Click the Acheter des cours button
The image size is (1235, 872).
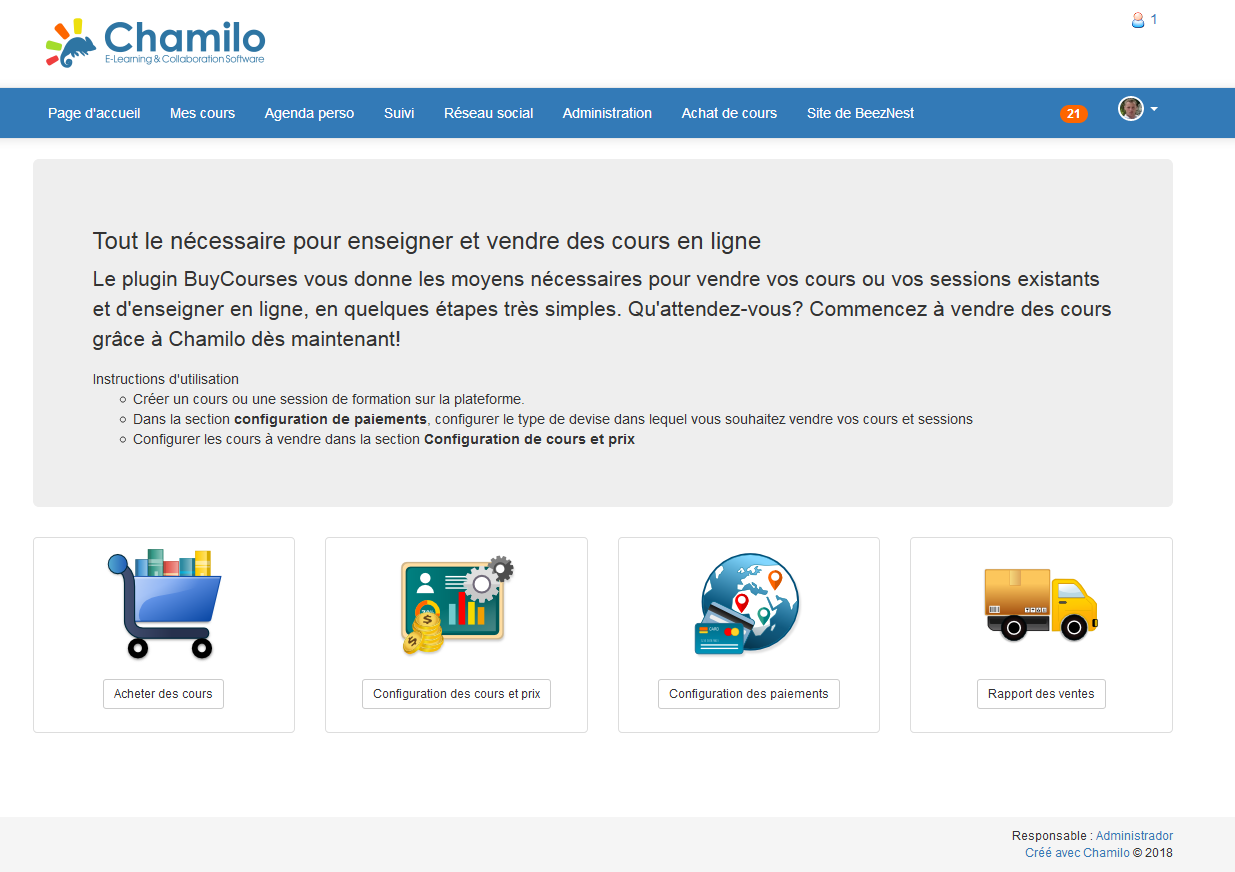(163, 693)
